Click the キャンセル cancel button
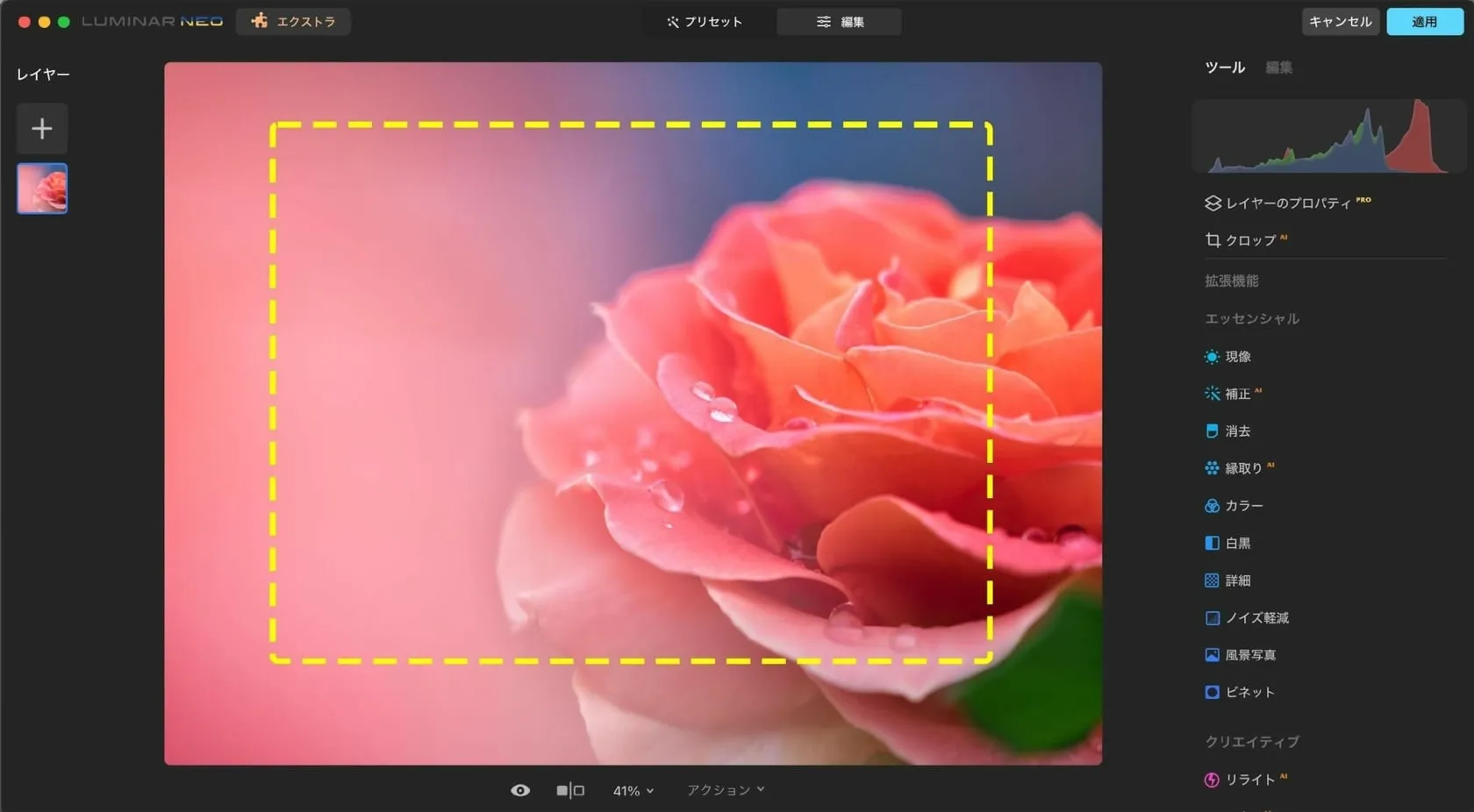 pyautogui.click(x=1340, y=22)
